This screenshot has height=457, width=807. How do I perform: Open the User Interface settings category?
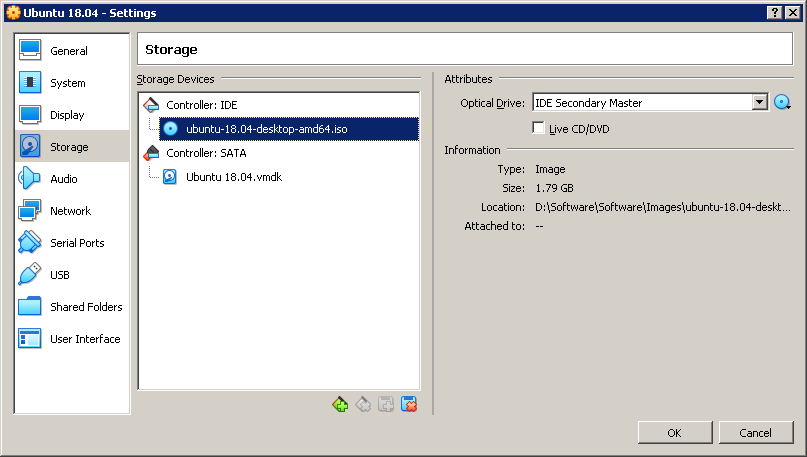tap(72, 338)
